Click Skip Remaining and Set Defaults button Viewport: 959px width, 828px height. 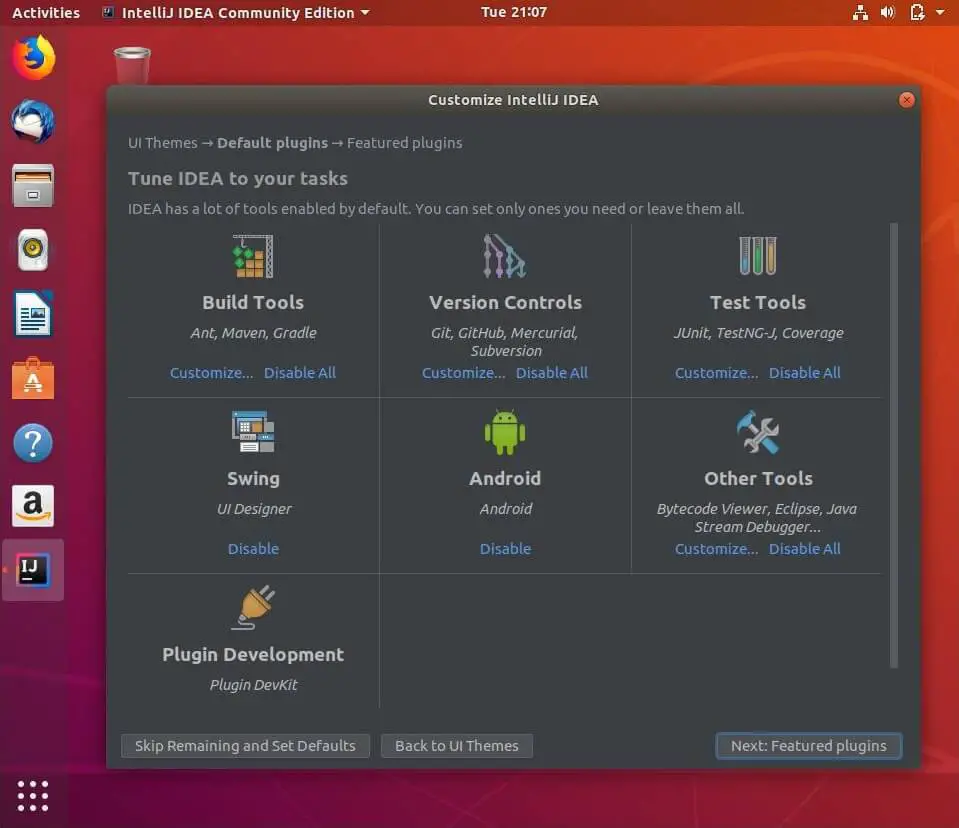pyautogui.click(x=245, y=745)
